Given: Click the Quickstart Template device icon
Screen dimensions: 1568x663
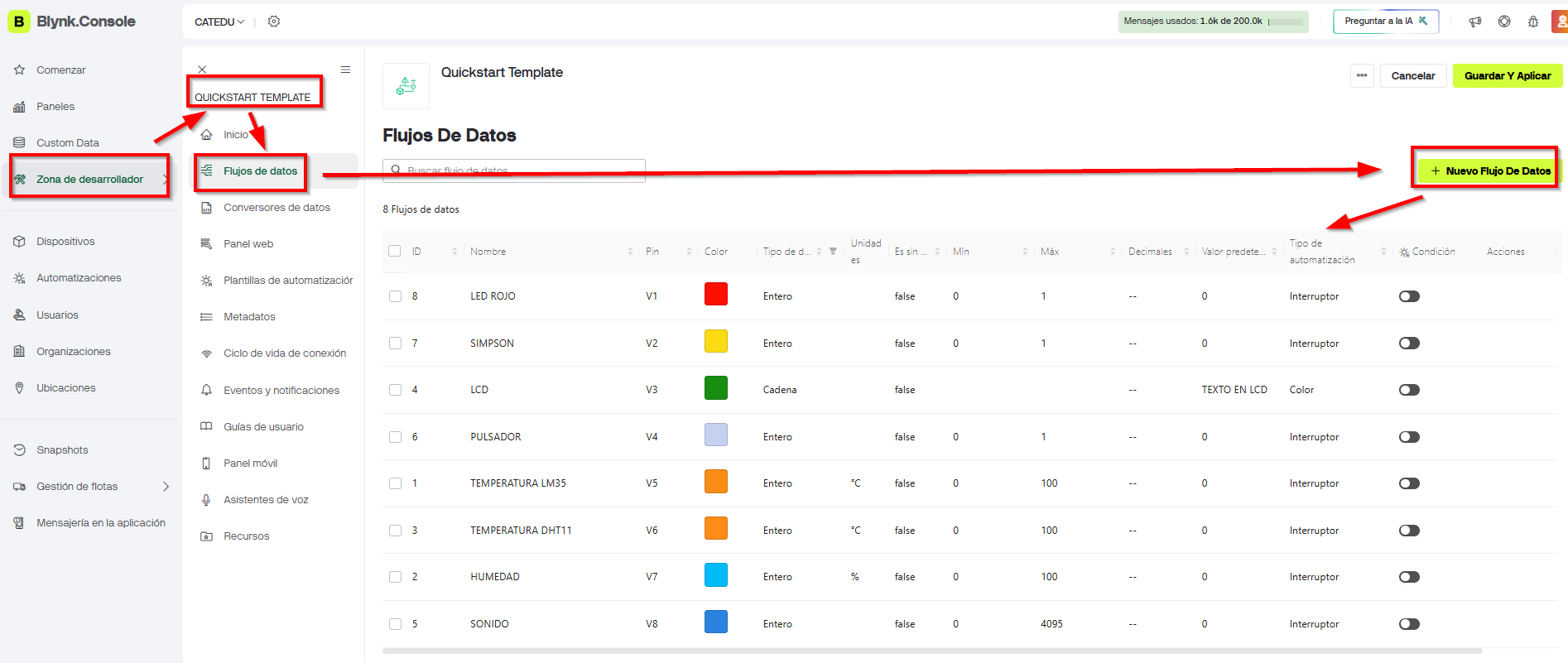Looking at the screenshot, I should 406,86.
